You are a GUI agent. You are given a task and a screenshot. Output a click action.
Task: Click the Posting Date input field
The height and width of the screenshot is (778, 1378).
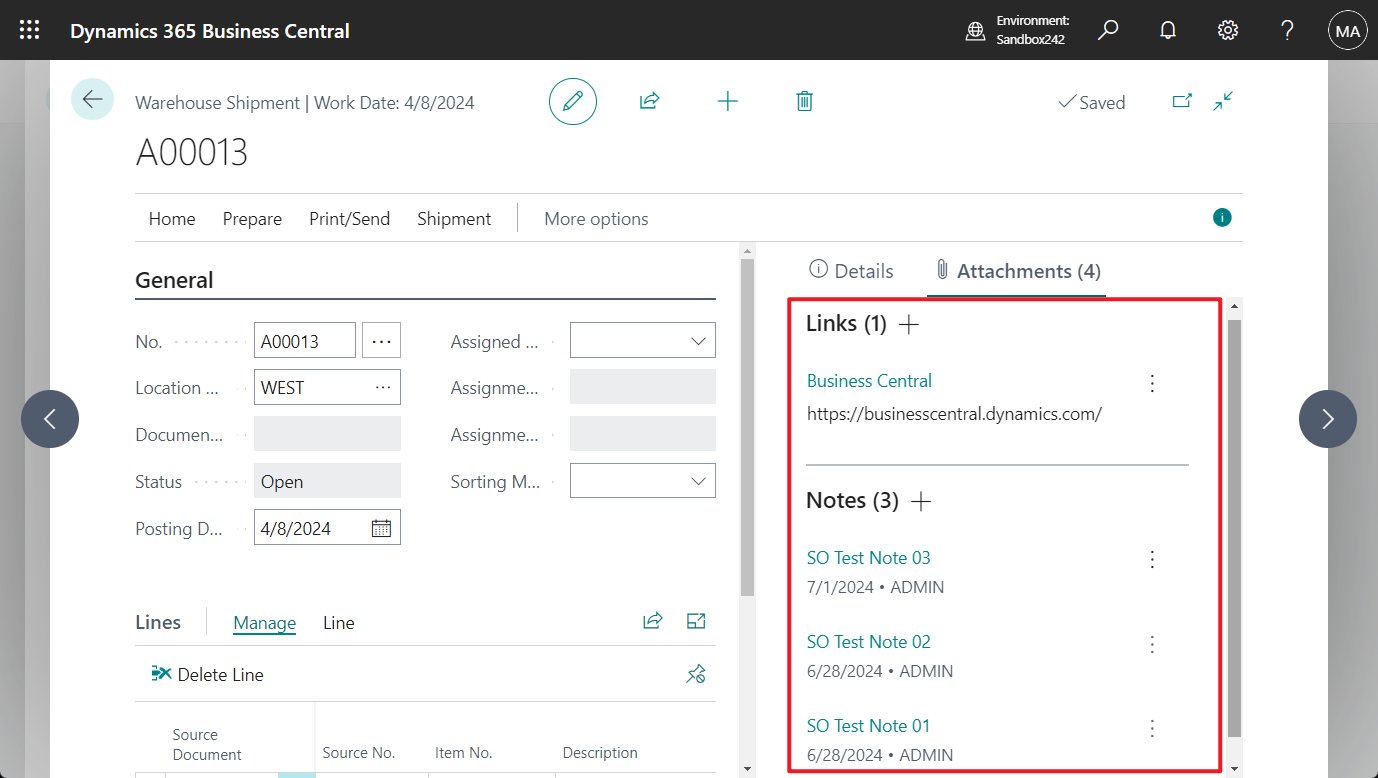click(x=327, y=528)
